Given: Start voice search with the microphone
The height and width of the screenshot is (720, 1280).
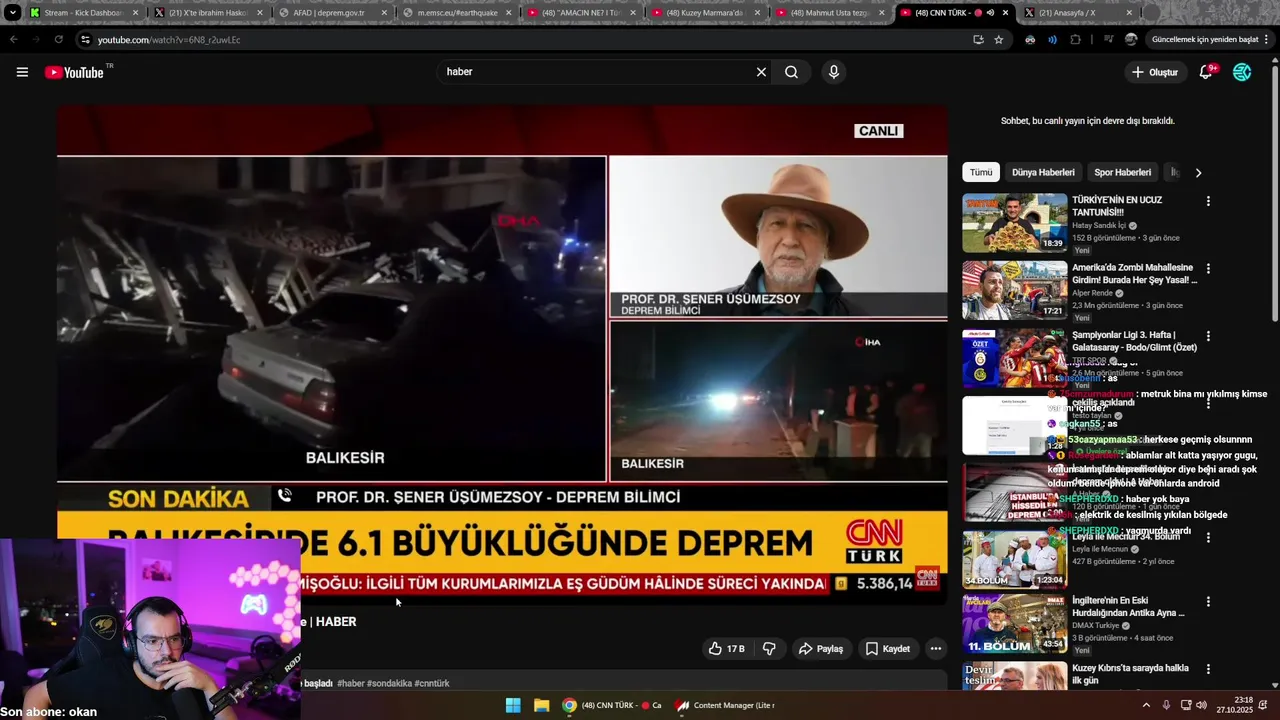Looking at the screenshot, I should click(834, 72).
